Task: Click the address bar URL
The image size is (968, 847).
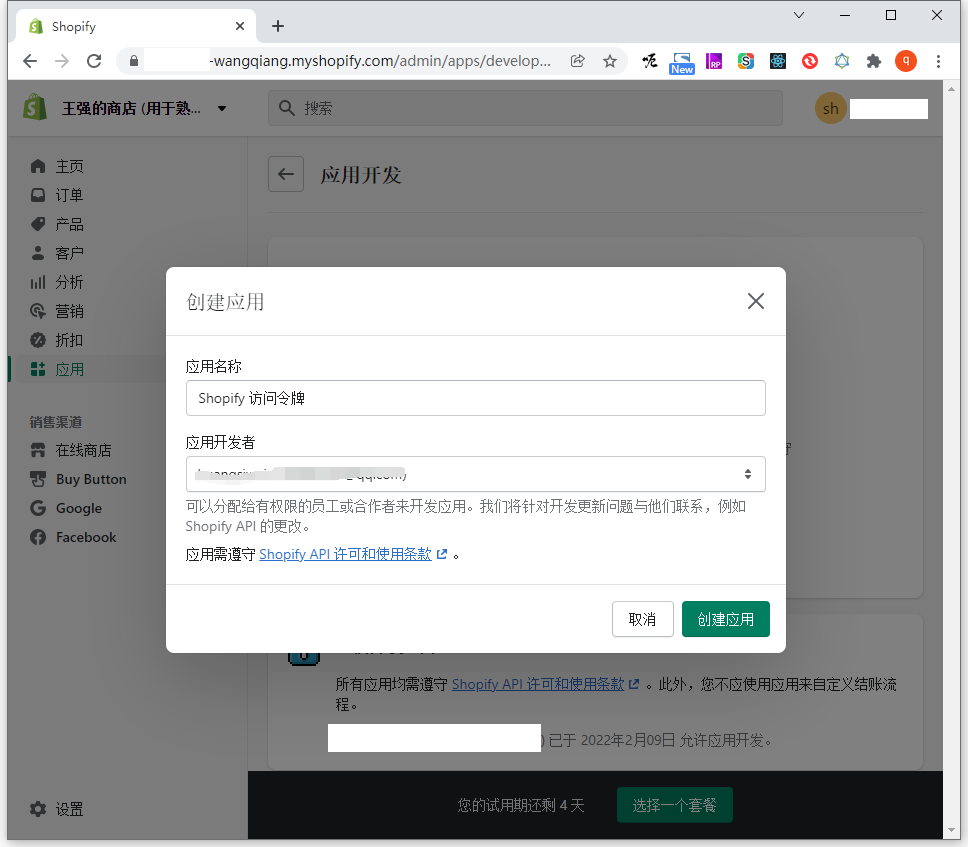Action: click(x=382, y=61)
